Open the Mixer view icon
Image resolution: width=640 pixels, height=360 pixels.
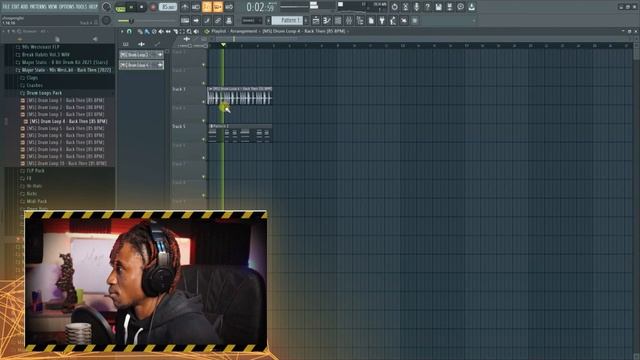[349, 20]
